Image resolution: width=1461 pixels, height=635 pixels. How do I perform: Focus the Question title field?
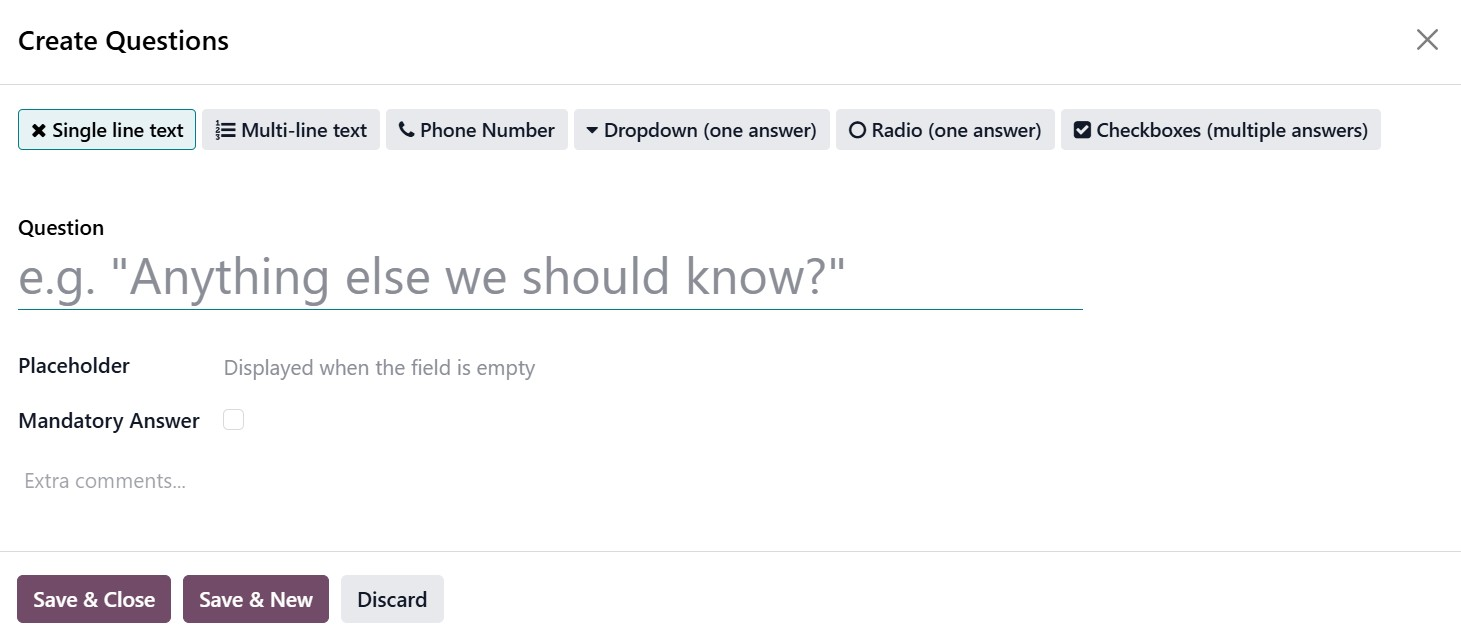(x=550, y=277)
